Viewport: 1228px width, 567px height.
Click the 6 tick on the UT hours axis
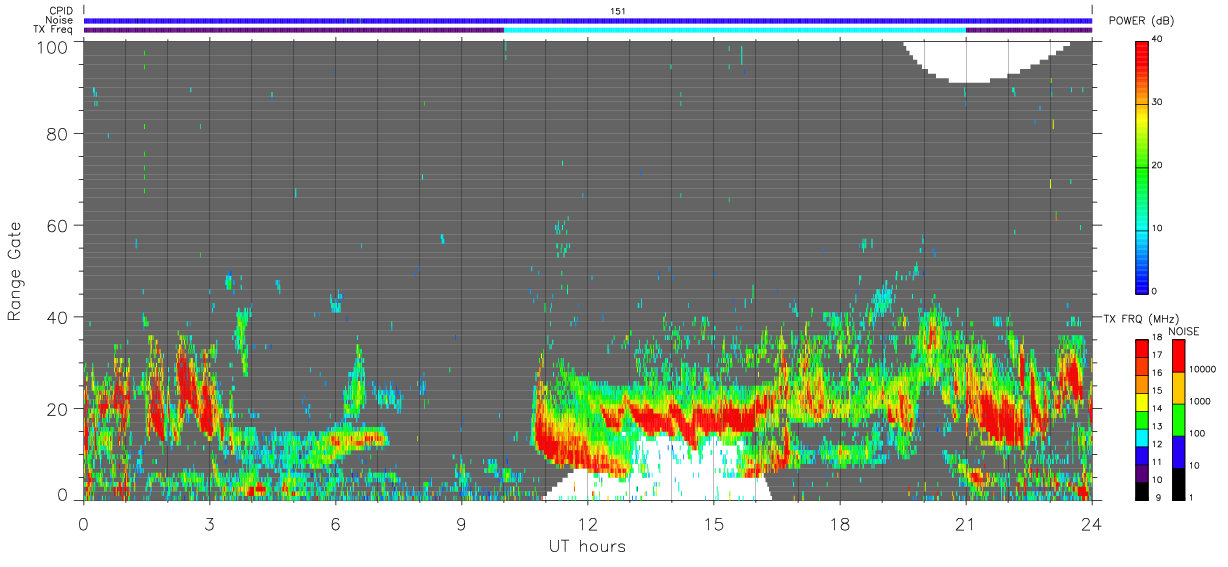click(x=336, y=523)
